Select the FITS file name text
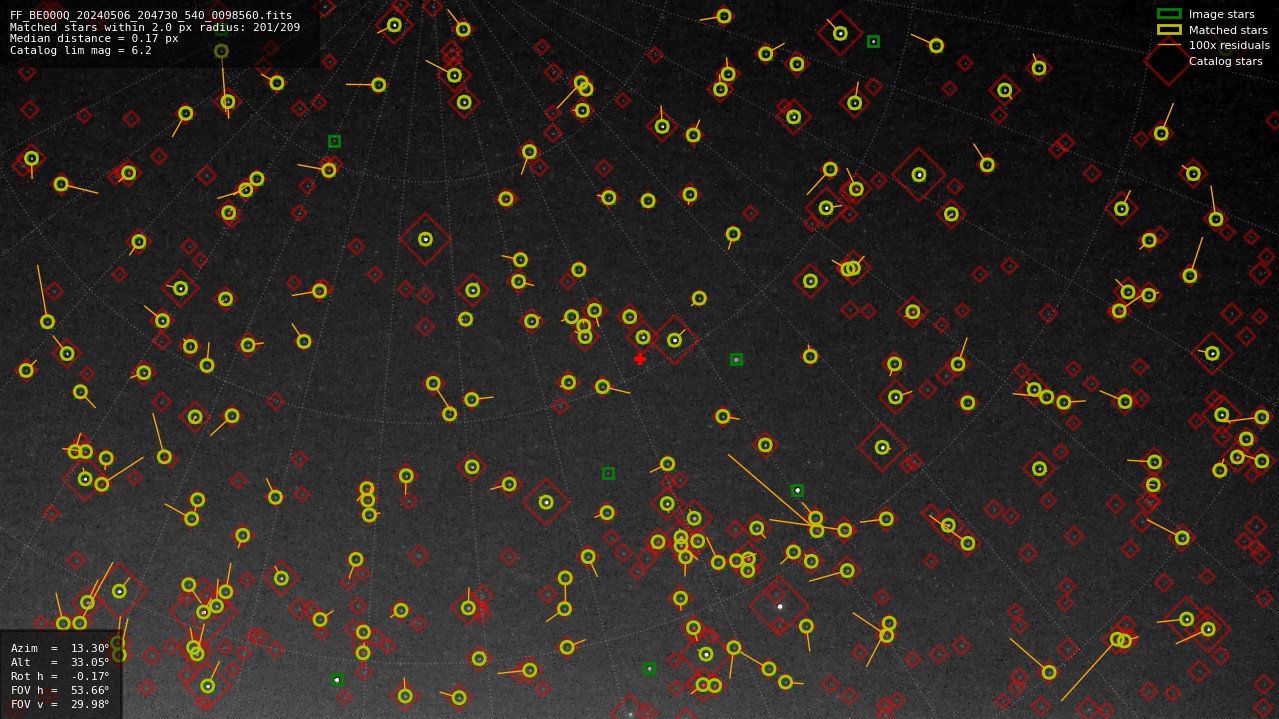This screenshot has height=719, width=1279. click(x=151, y=16)
